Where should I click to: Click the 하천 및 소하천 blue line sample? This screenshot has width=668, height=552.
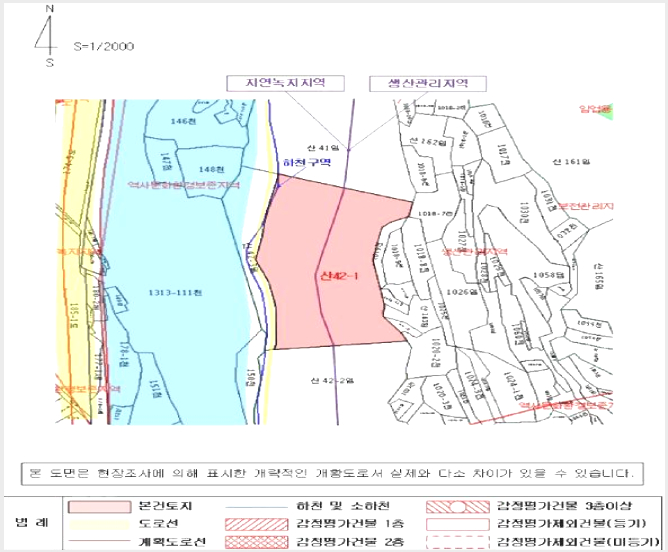tap(256, 507)
